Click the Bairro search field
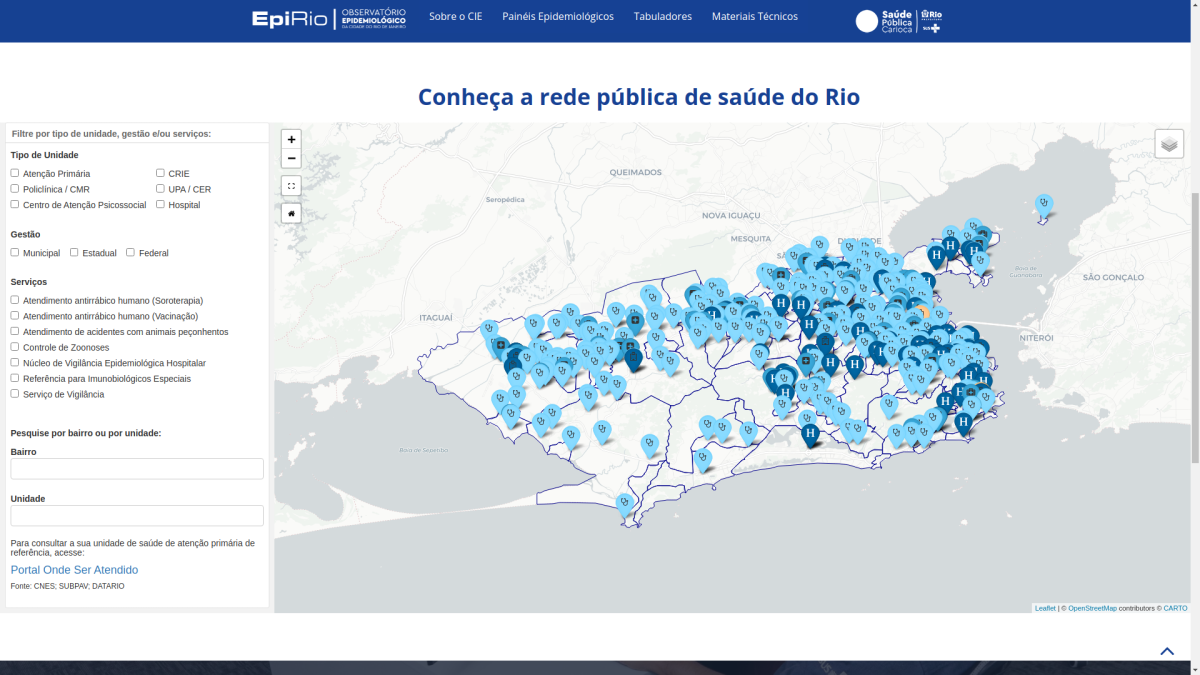 tap(137, 469)
